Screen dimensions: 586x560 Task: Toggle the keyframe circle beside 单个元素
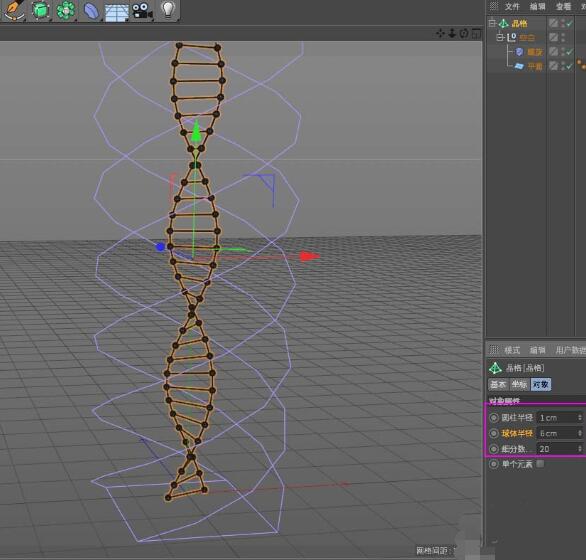[494, 464]
